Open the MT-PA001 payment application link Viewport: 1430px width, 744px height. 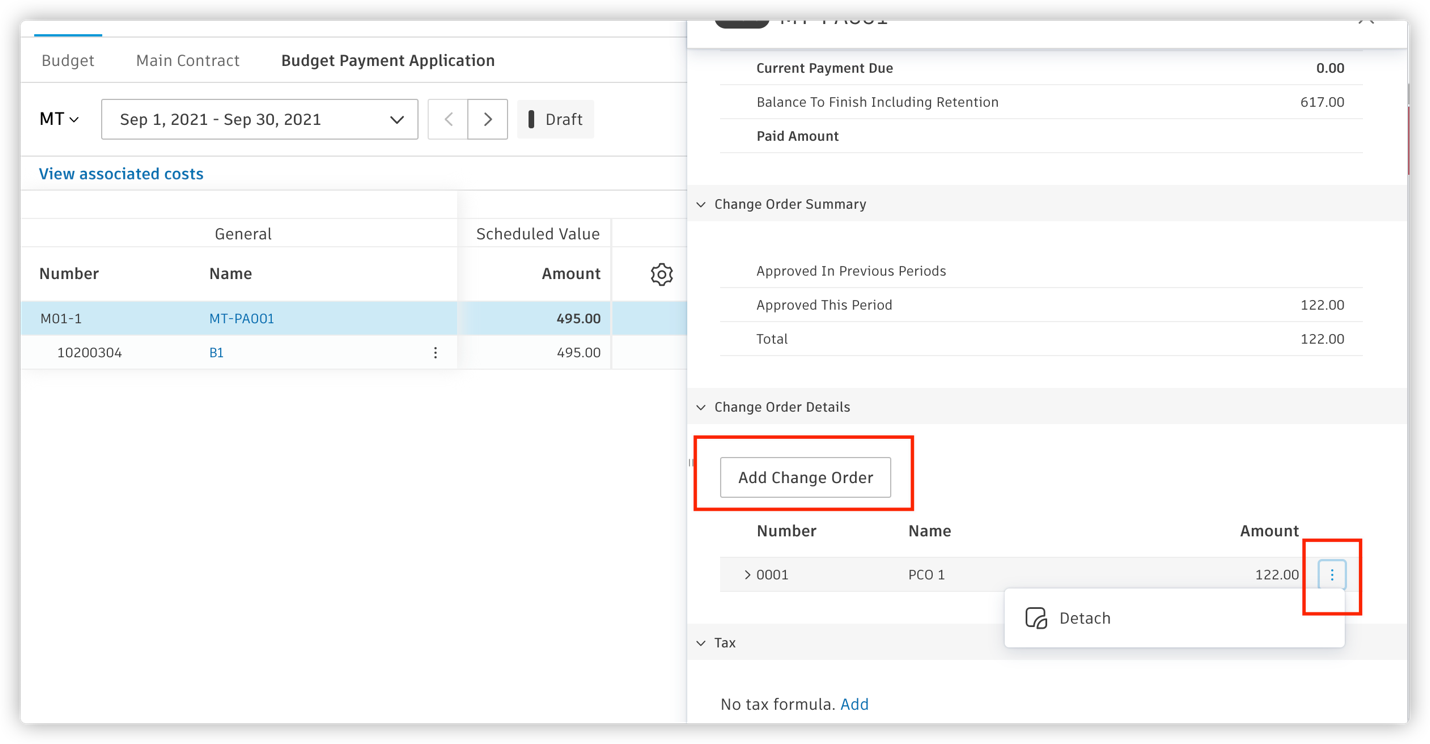coord(242,319)
